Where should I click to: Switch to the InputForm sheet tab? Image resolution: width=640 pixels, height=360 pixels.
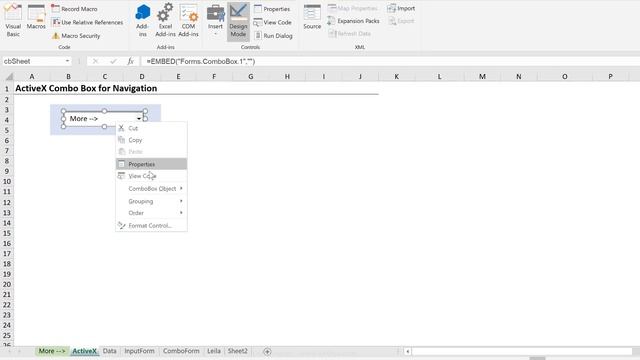[140, 351]
